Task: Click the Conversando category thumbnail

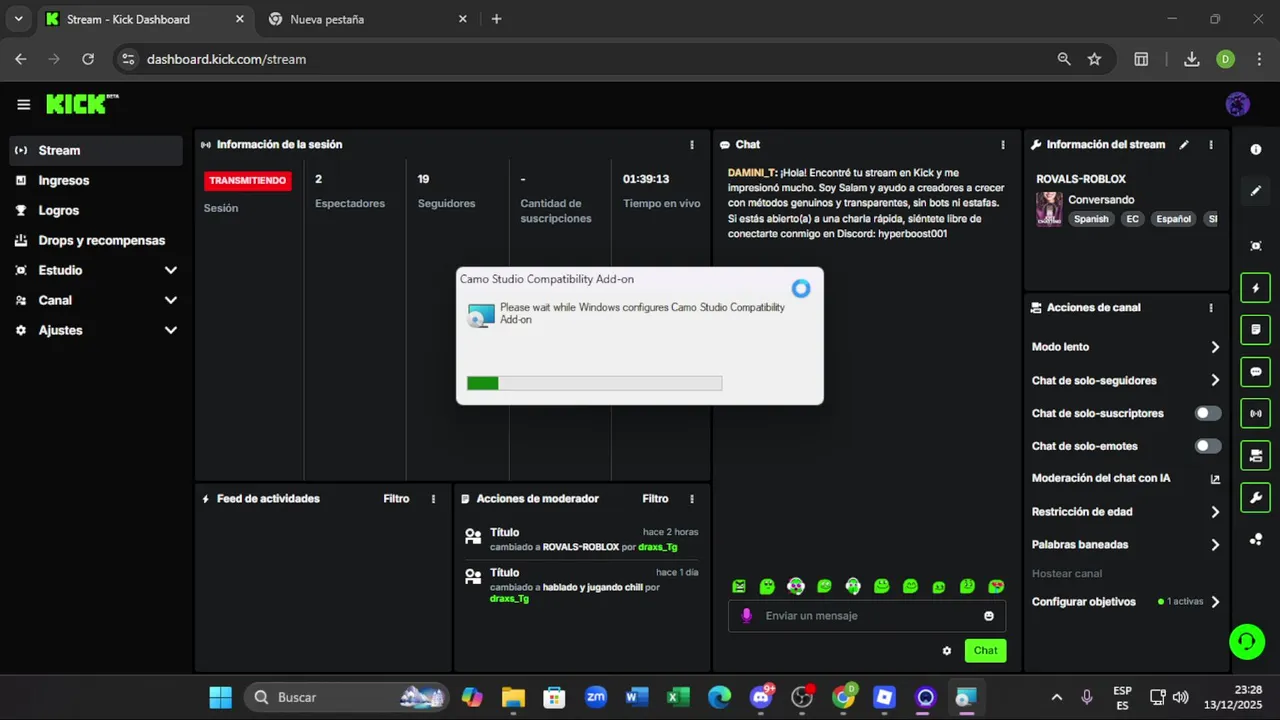Action: (x=1049, y=209)
